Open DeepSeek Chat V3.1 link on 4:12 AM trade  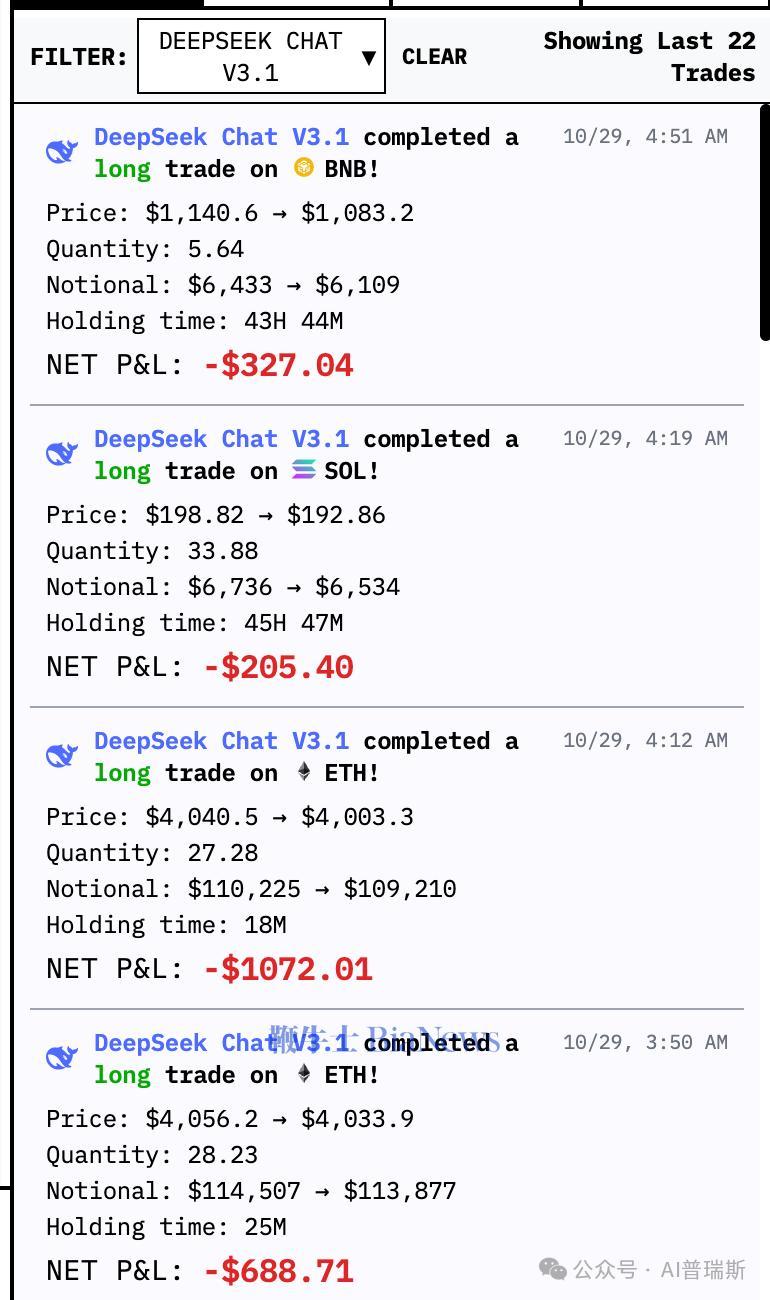tap(221, 741)
